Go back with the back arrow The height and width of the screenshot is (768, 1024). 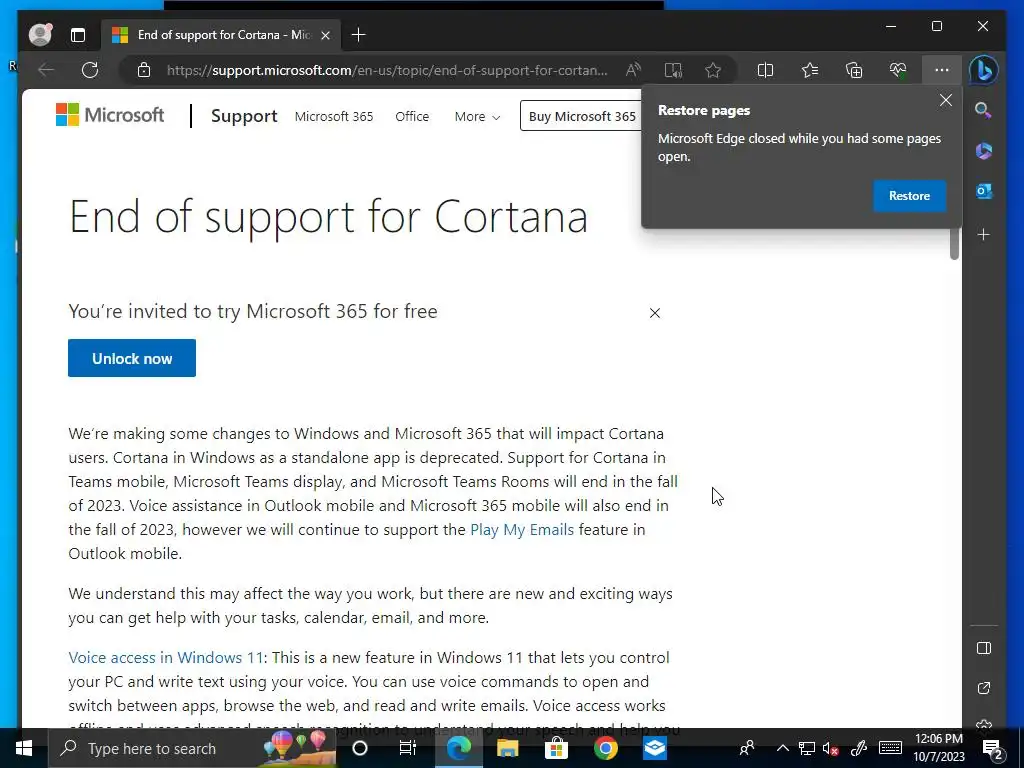click(46, 70)
